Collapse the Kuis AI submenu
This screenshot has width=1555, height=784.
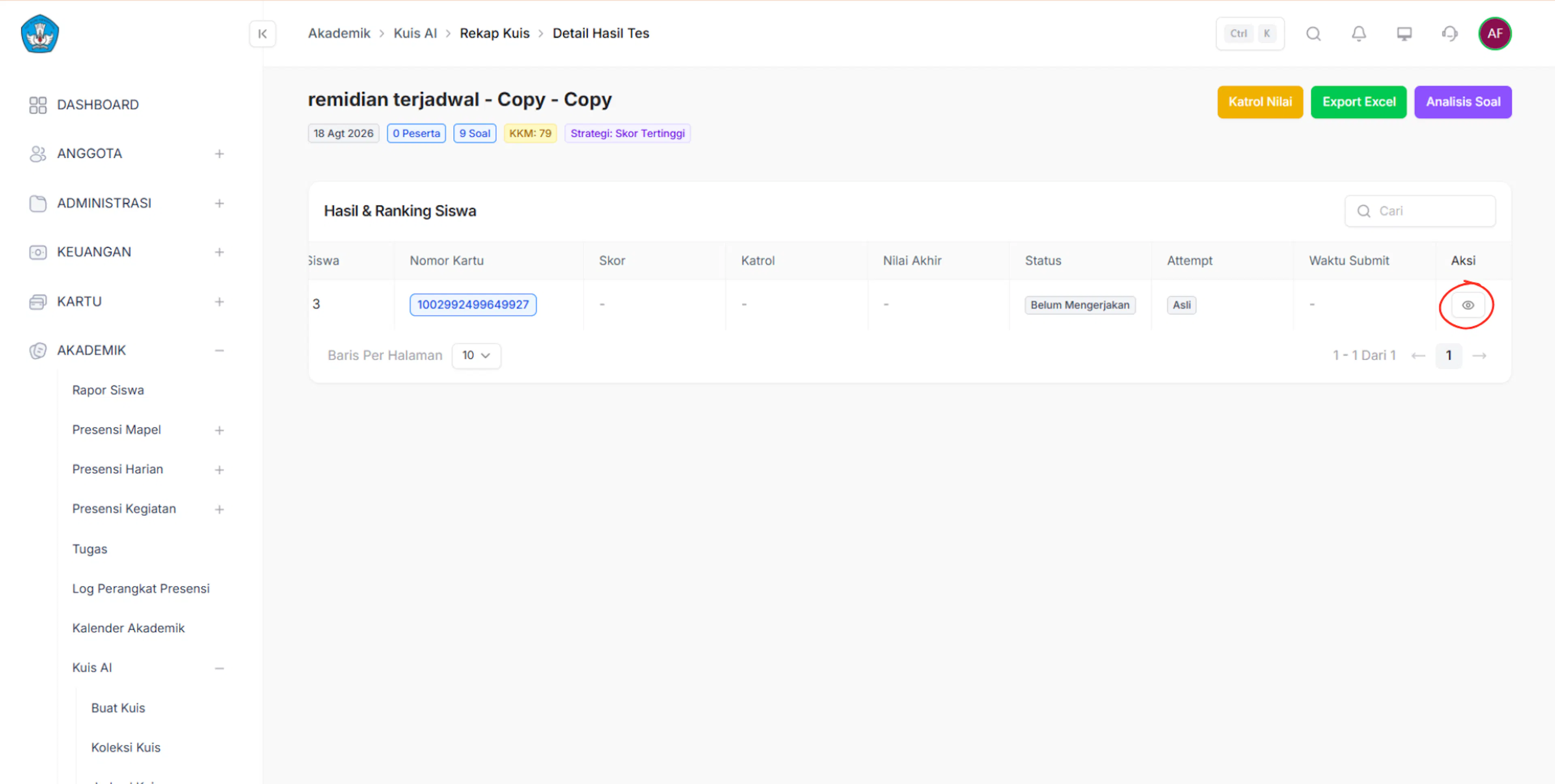click(x=219, y=669)
